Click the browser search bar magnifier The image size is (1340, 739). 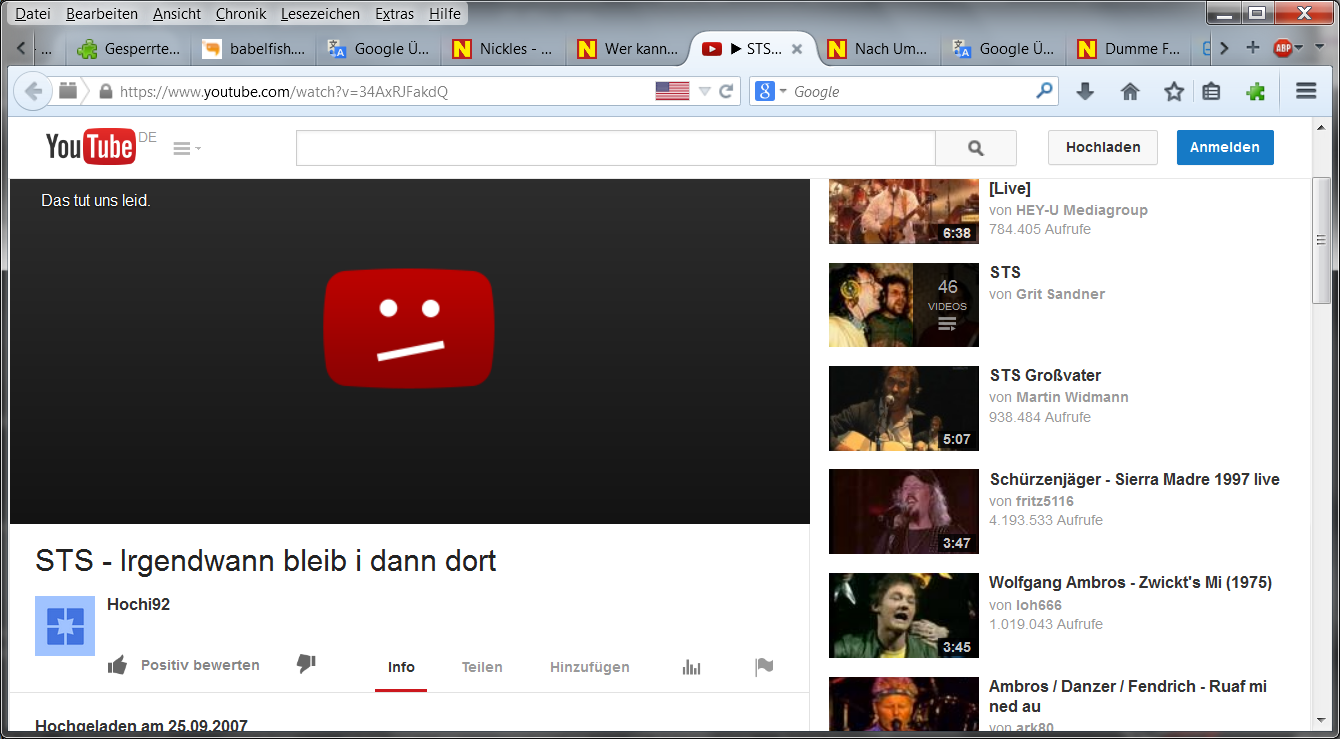(x=1044, y=91)
